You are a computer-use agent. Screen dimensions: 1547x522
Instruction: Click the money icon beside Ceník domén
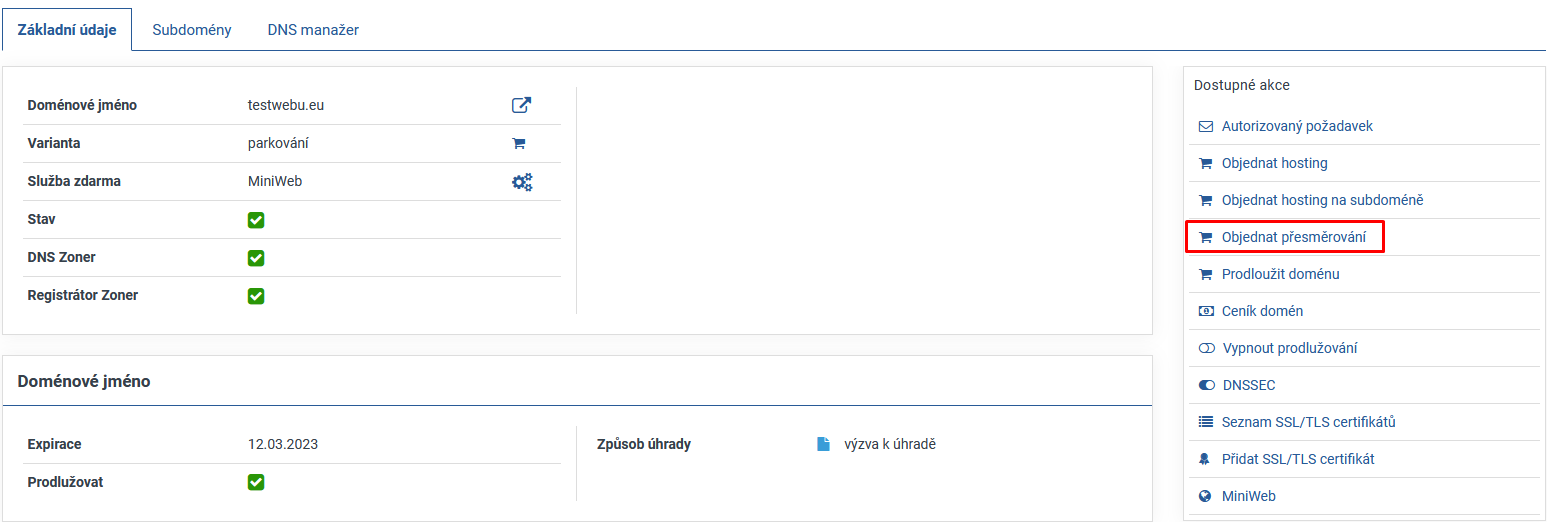[x=1205, y=311]
